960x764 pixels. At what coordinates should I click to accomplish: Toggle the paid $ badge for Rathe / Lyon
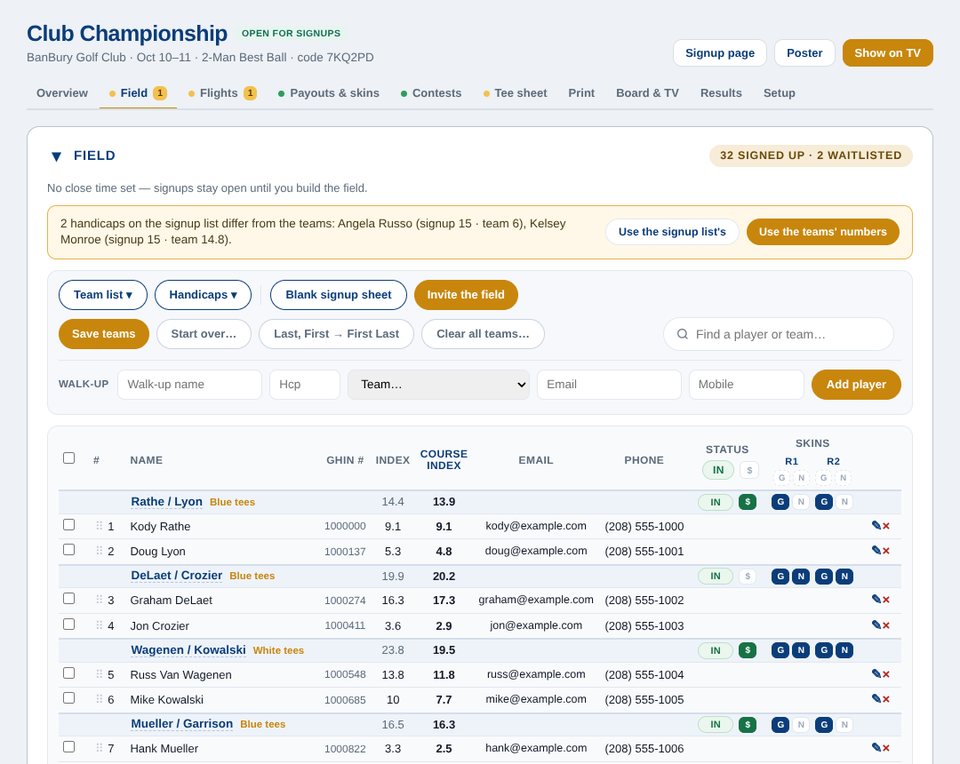pyautogui.click(x=748, y=502)
